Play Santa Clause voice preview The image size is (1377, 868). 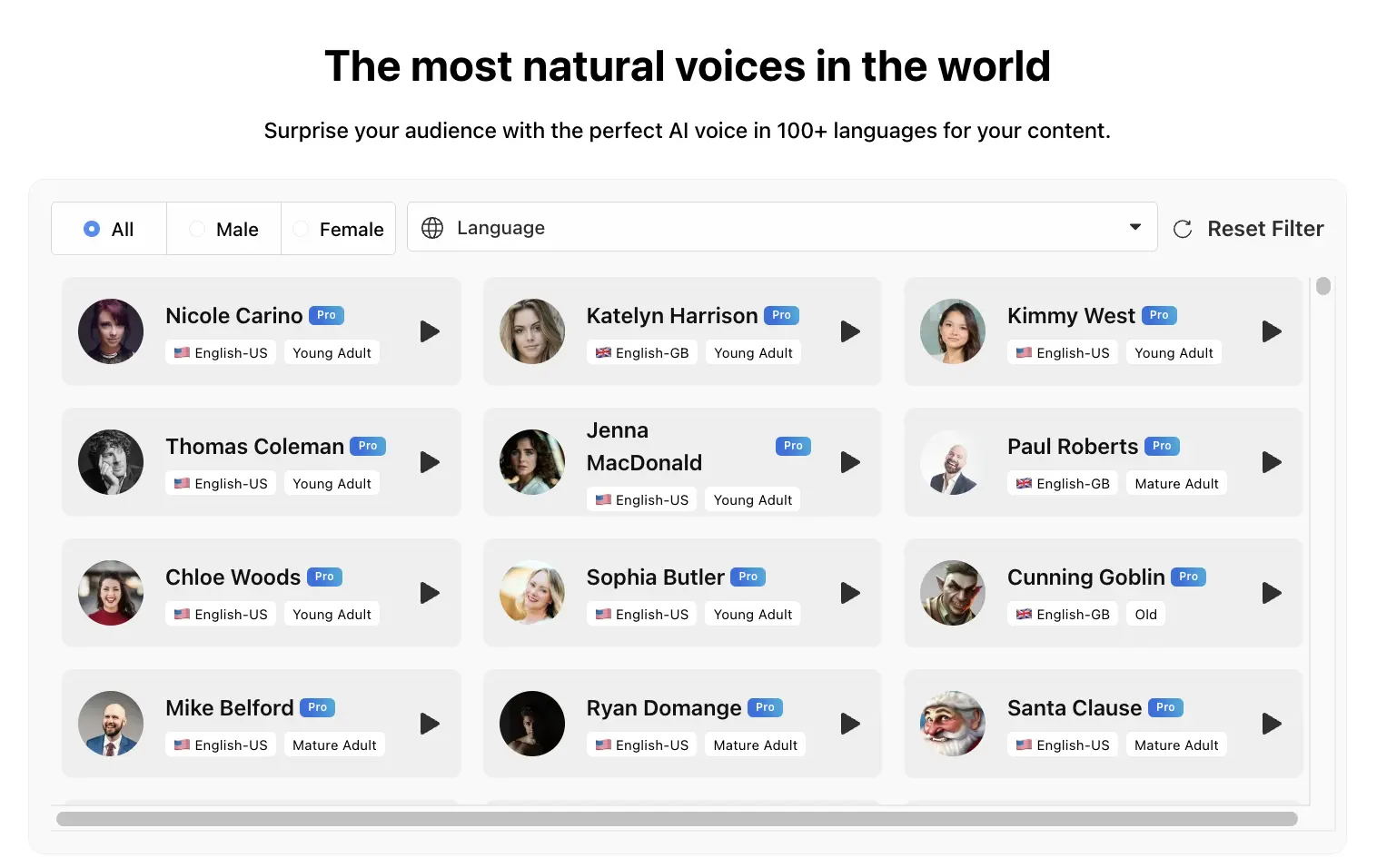(x=1272, y=724)
